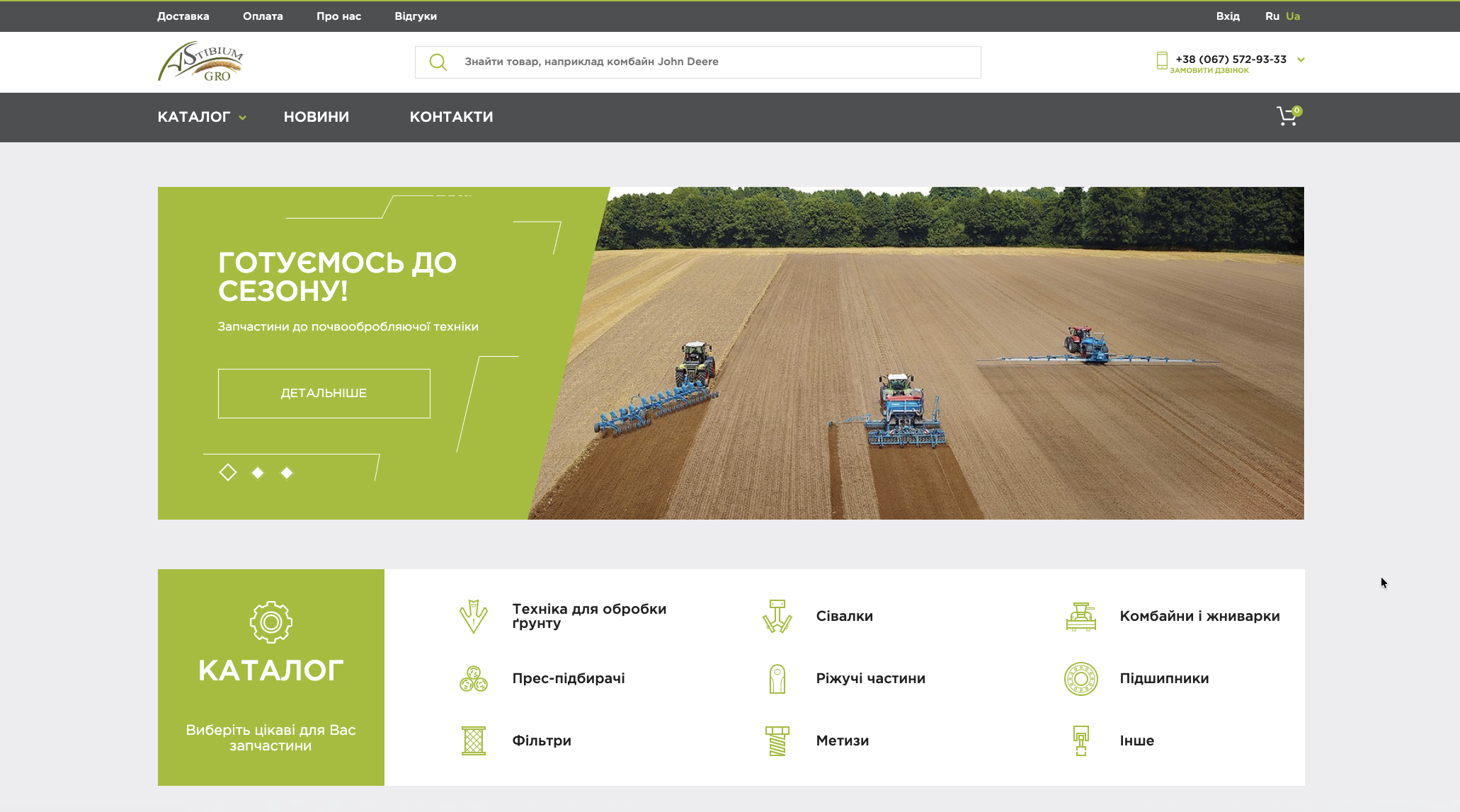Screen dimensions: 1460x812
Task: Click the Готуємось до сезону headline
Action: tap(337, 277)
